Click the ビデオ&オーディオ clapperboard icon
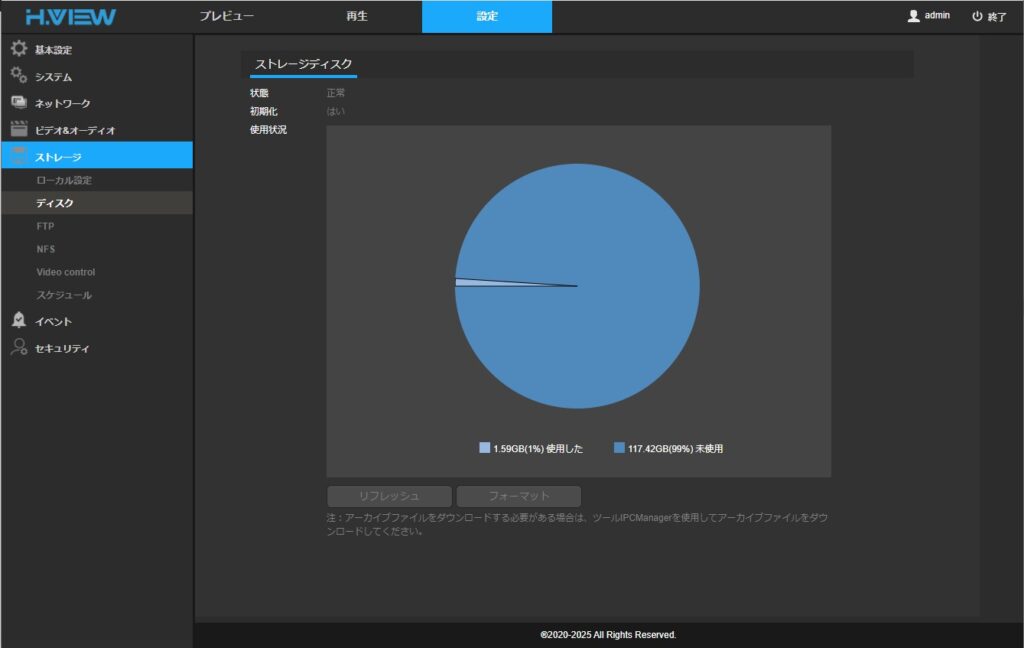 pyautogui.click(x=19, y=129)
